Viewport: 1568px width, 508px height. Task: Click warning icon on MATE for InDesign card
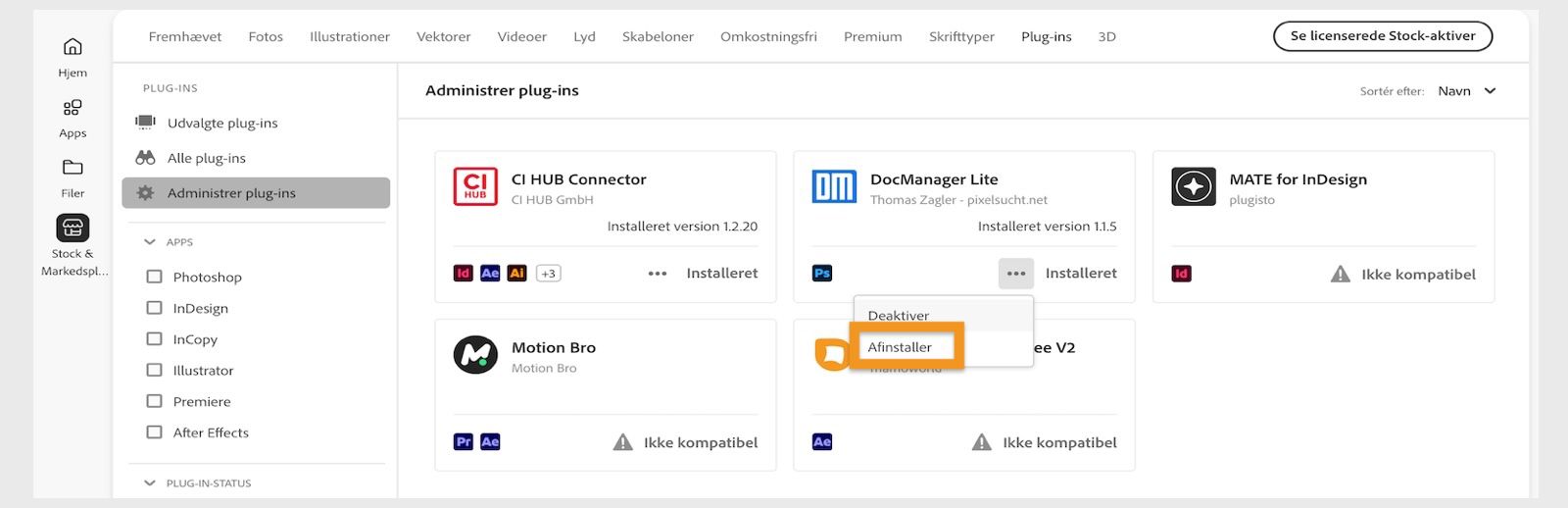tap(1341, 274)
